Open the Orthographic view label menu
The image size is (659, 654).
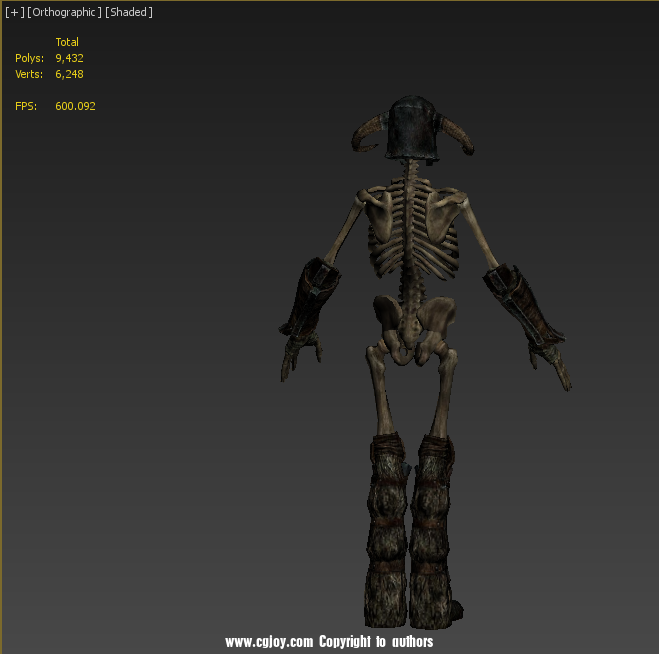pos(64,12)
